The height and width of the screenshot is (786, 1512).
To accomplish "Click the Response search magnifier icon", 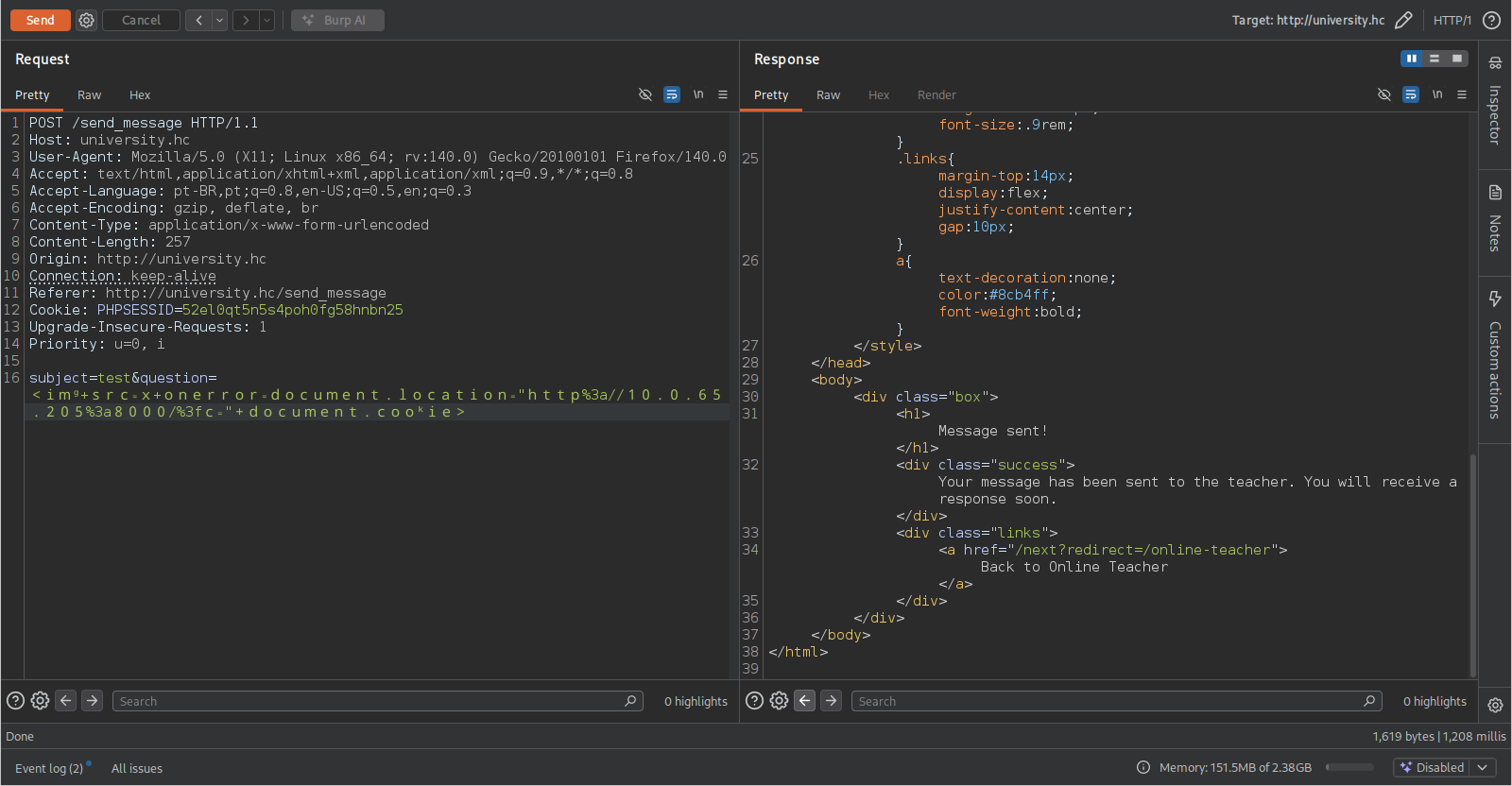I will (1369, 701).
